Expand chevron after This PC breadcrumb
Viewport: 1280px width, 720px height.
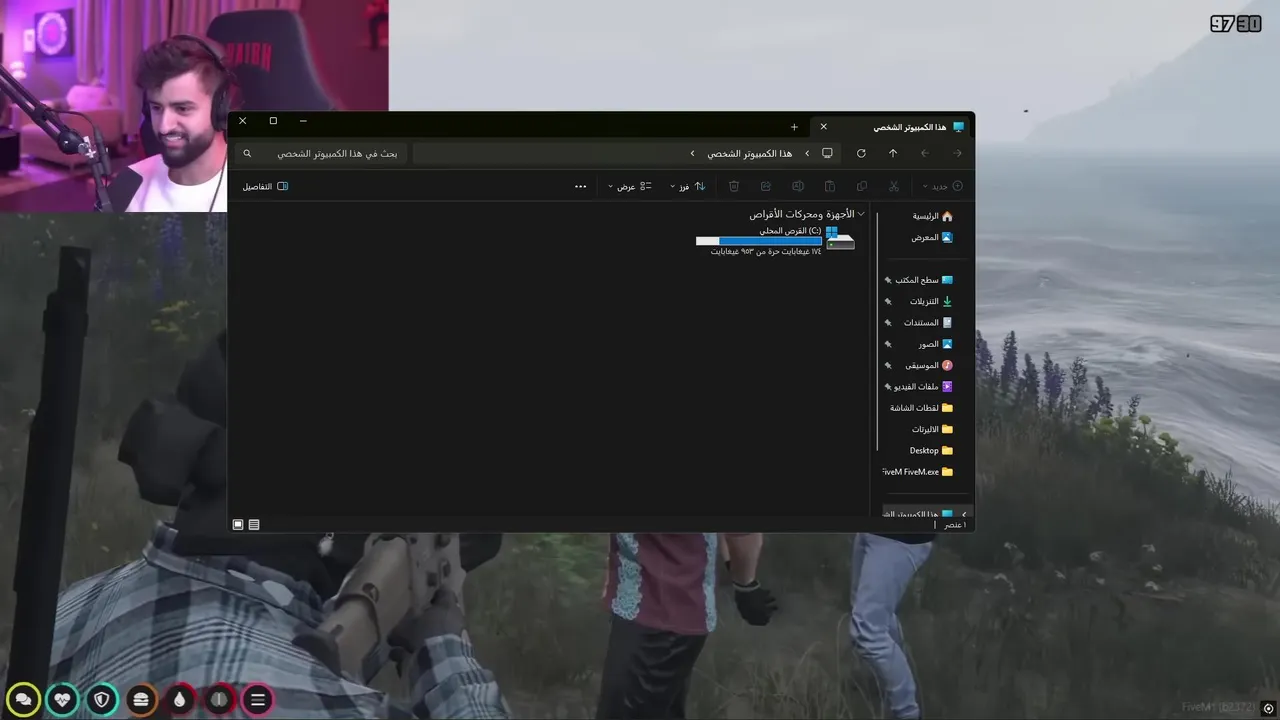tap(692, 153)
